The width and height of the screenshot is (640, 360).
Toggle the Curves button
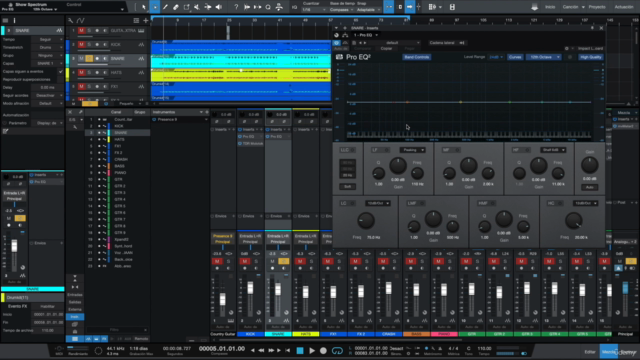tap(515, 57)
